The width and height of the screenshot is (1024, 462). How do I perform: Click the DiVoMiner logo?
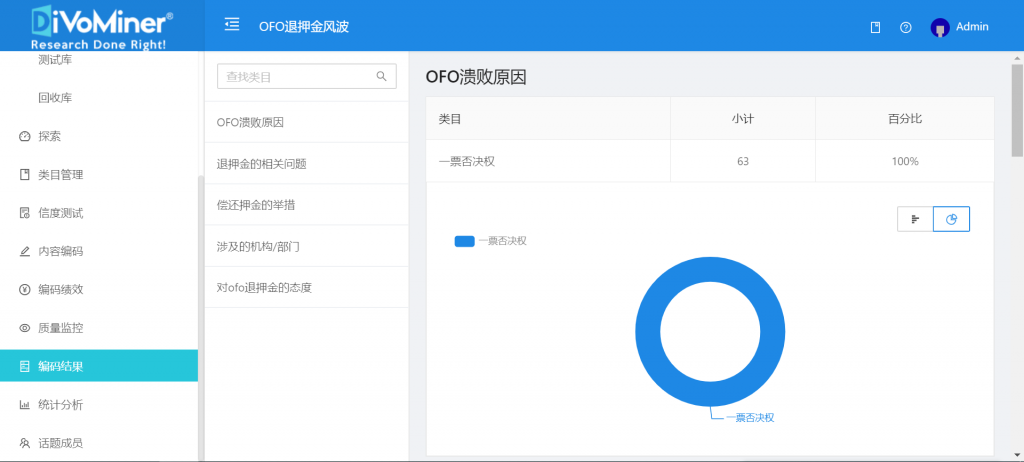[x=102, y=26]
